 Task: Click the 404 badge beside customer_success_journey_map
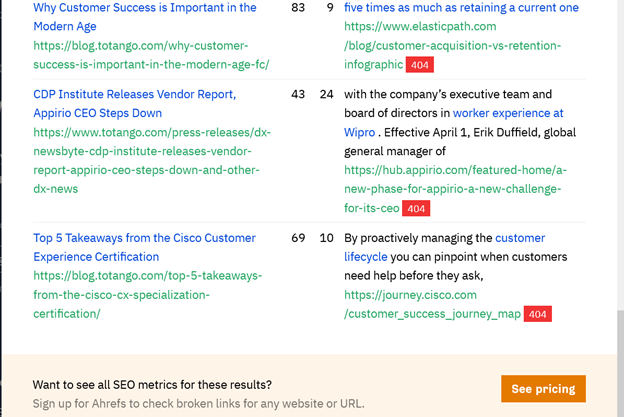click(538, 314)
